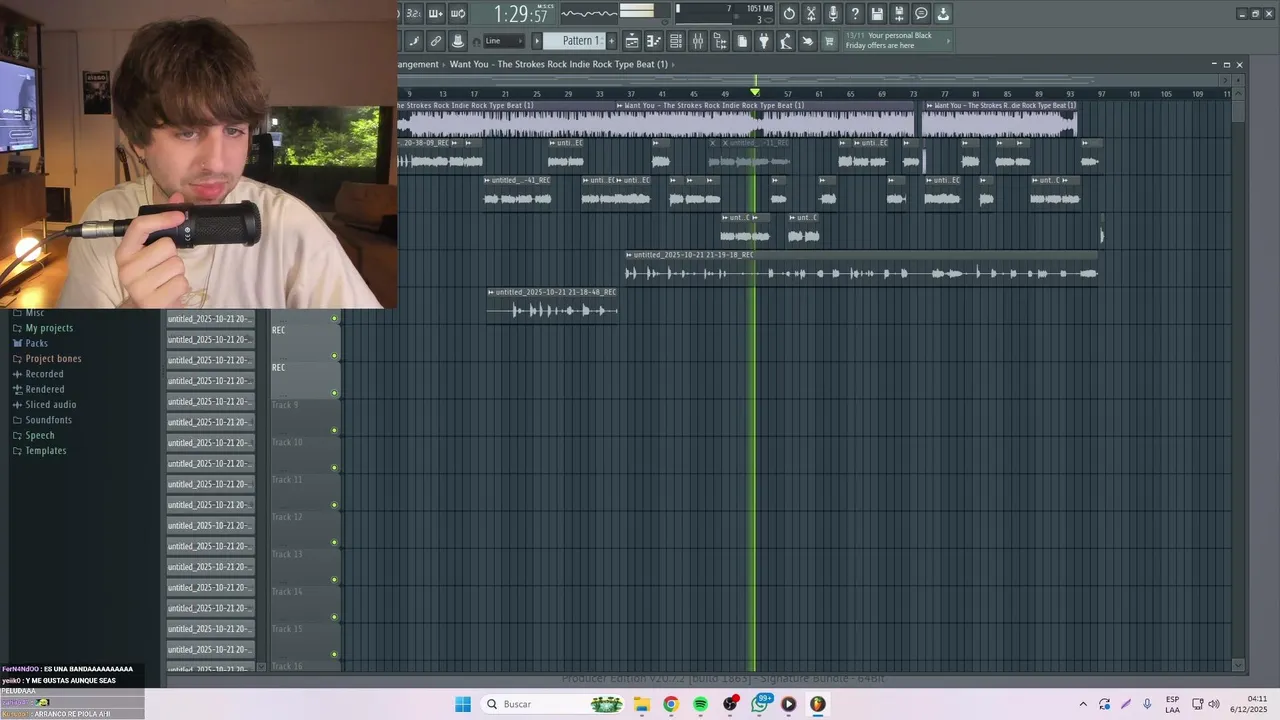
Task: Click the playlist vertical scrollbar
Action: [x=1239, y=380]
